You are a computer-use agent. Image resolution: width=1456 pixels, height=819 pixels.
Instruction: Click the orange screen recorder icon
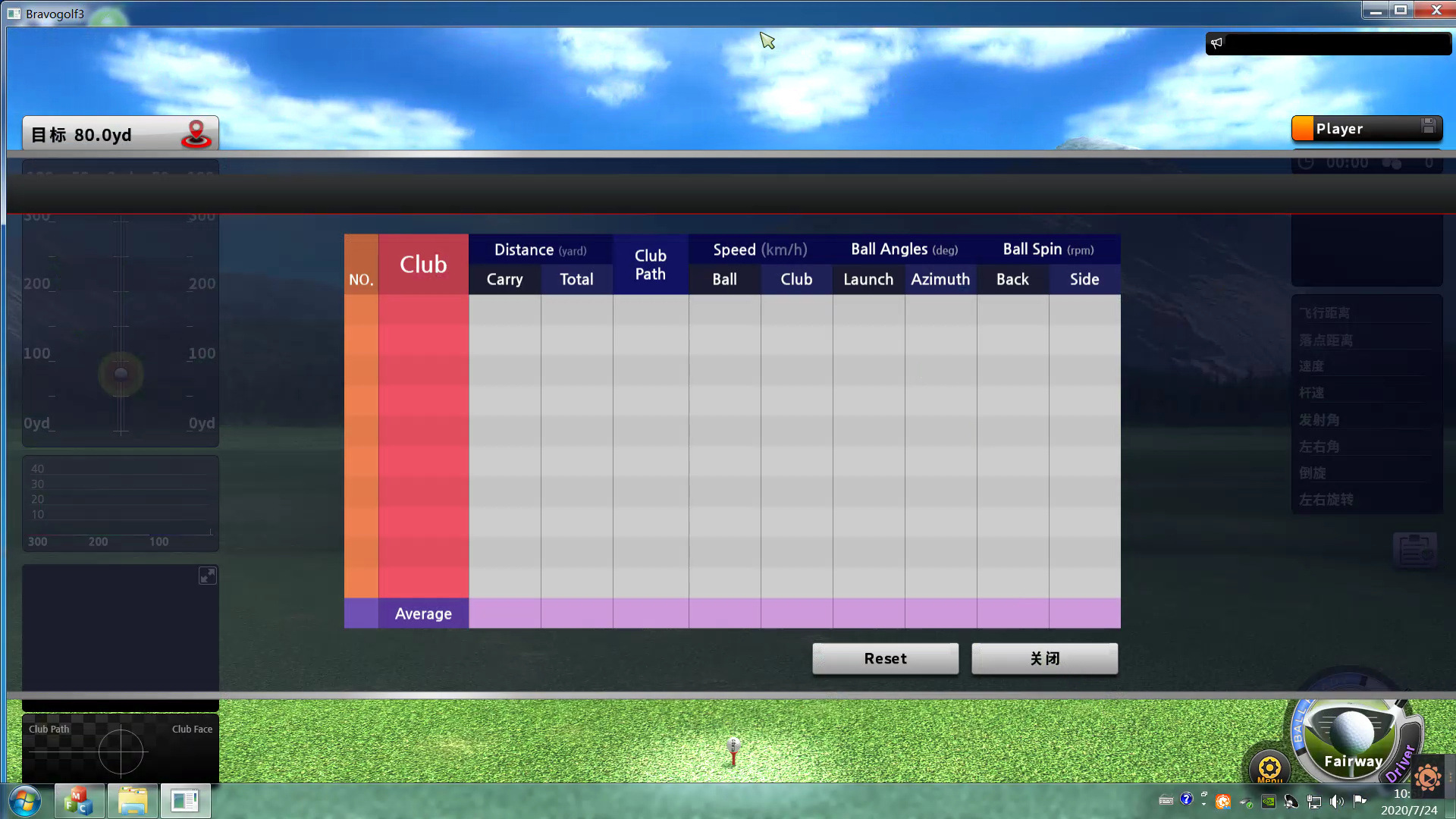point(1428,777)
